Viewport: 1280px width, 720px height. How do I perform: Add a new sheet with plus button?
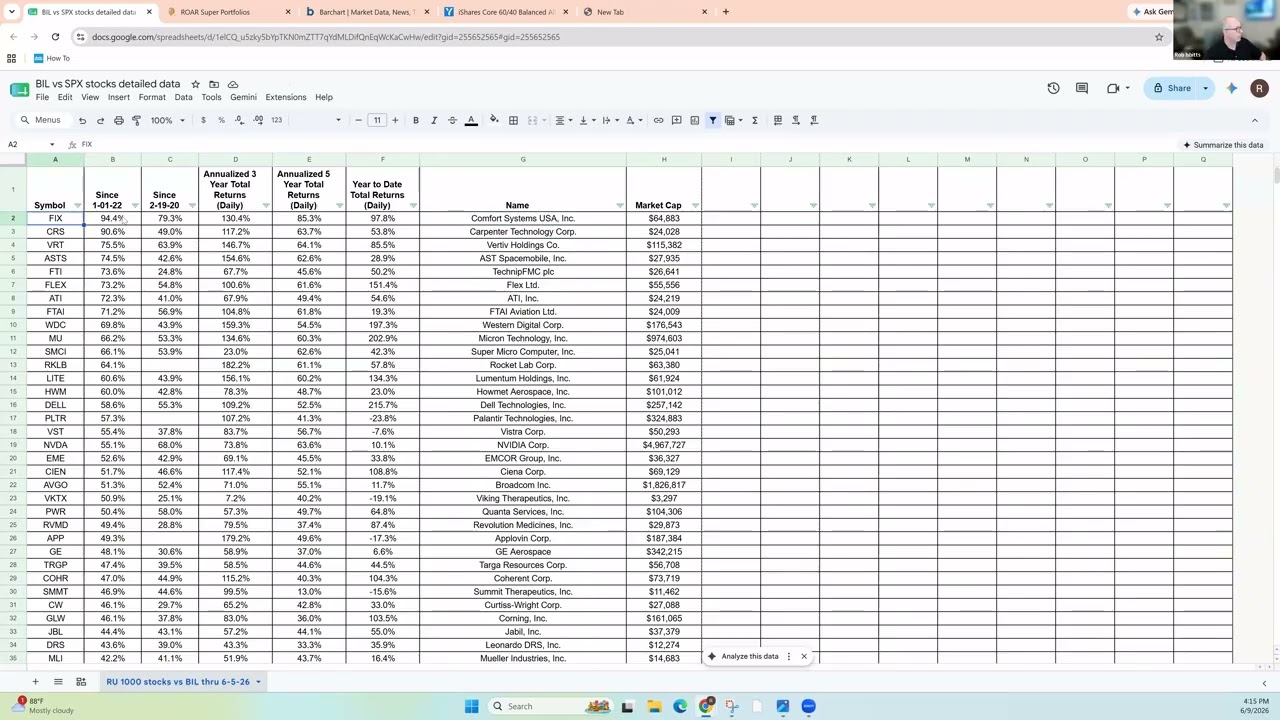(x=35, y=682)
